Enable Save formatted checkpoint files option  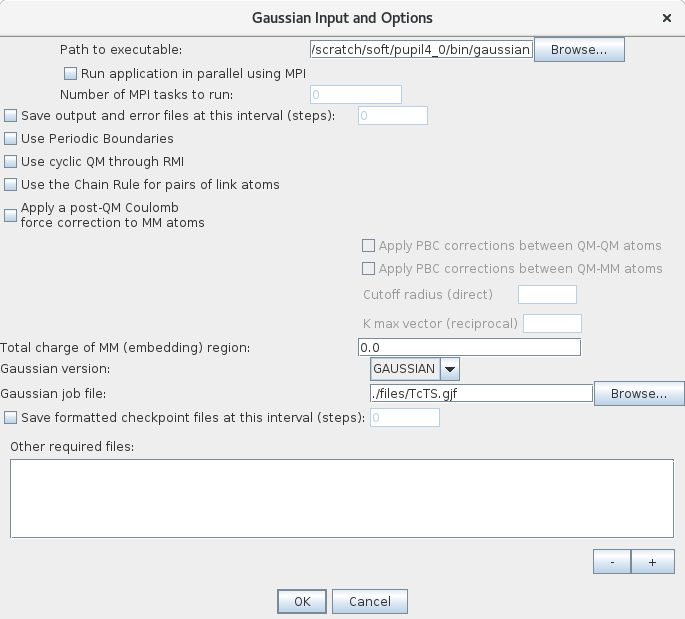11,417
